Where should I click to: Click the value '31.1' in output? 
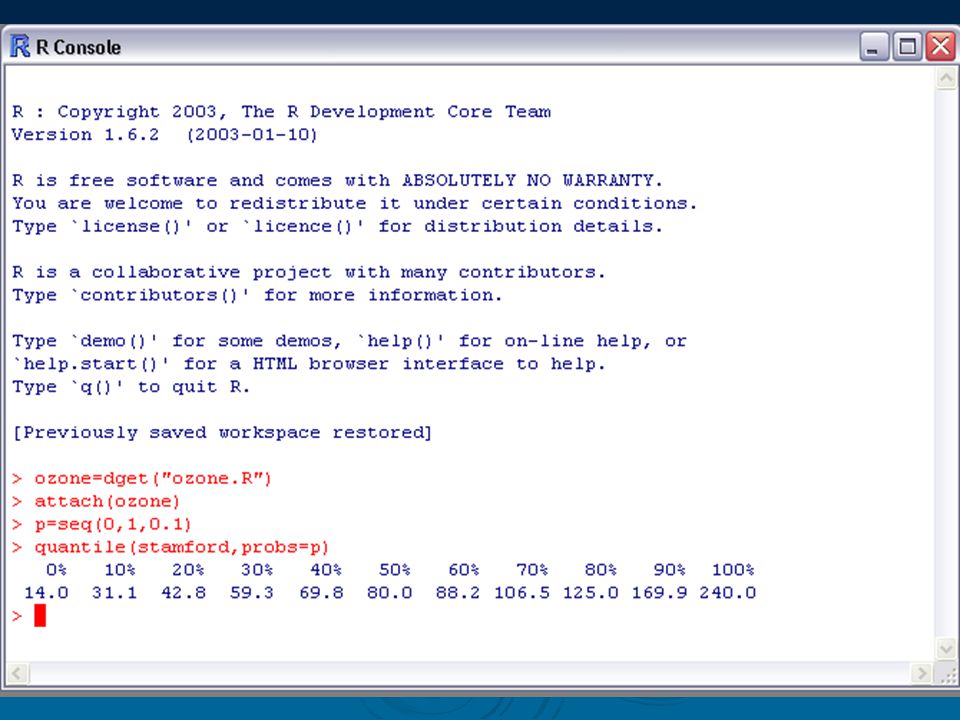(114, 593)
